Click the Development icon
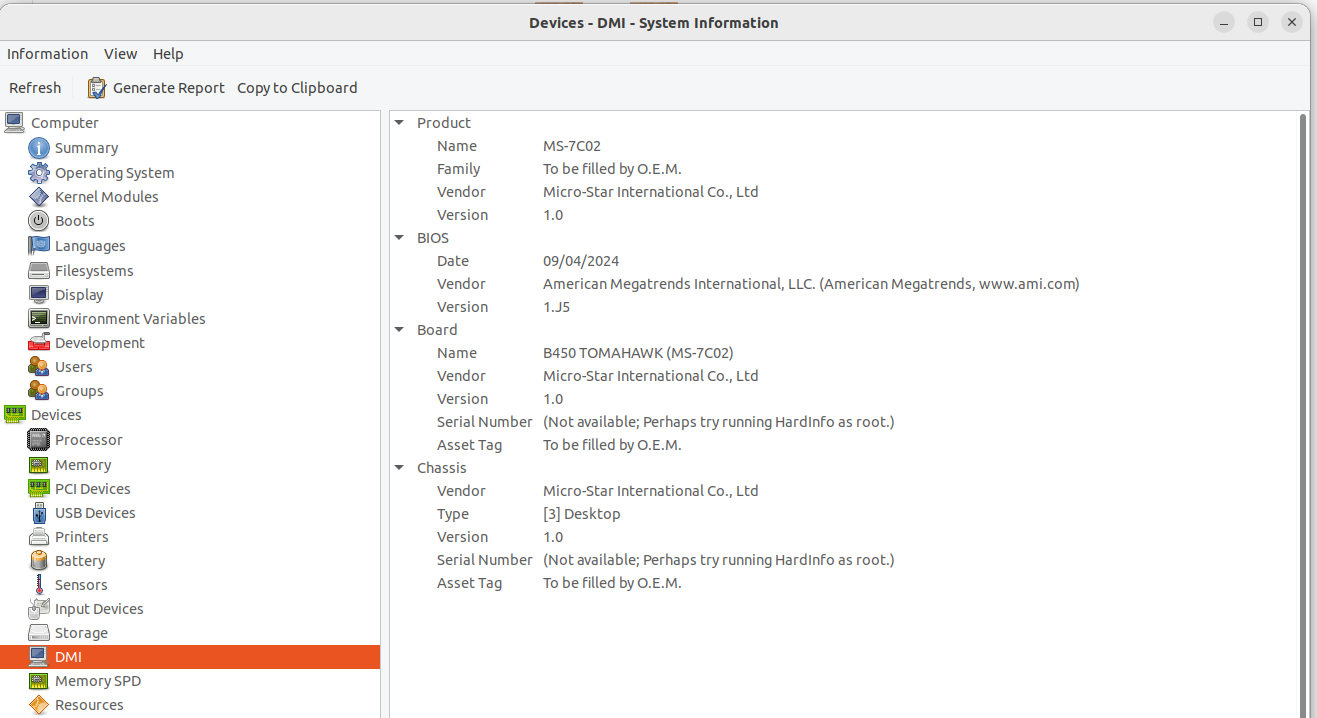The image size is (1317, 718). tap(39, 343)
